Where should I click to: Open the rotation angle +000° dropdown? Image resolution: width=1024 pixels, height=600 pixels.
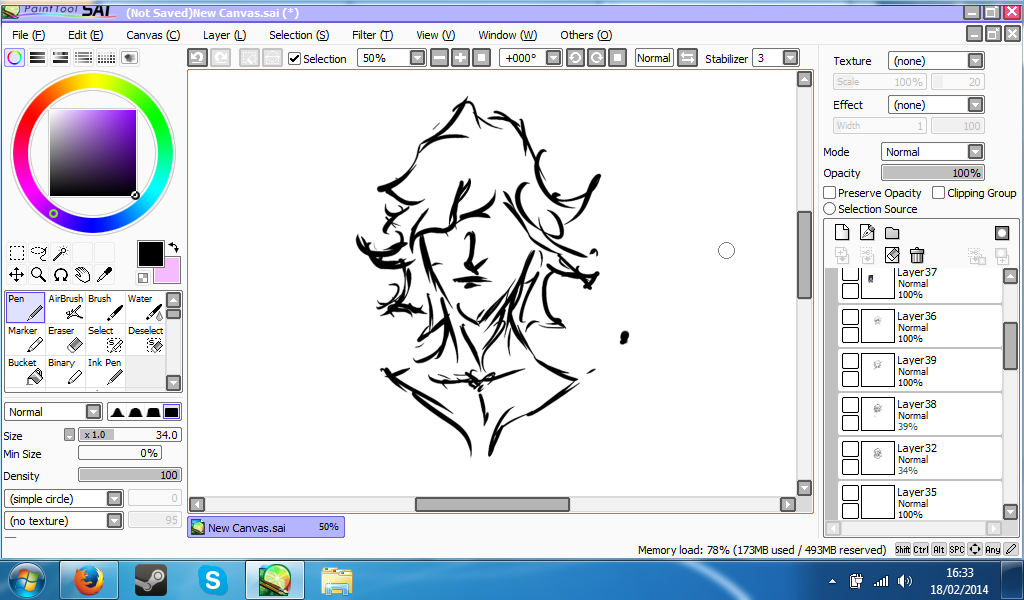click(x=554, y=58)
